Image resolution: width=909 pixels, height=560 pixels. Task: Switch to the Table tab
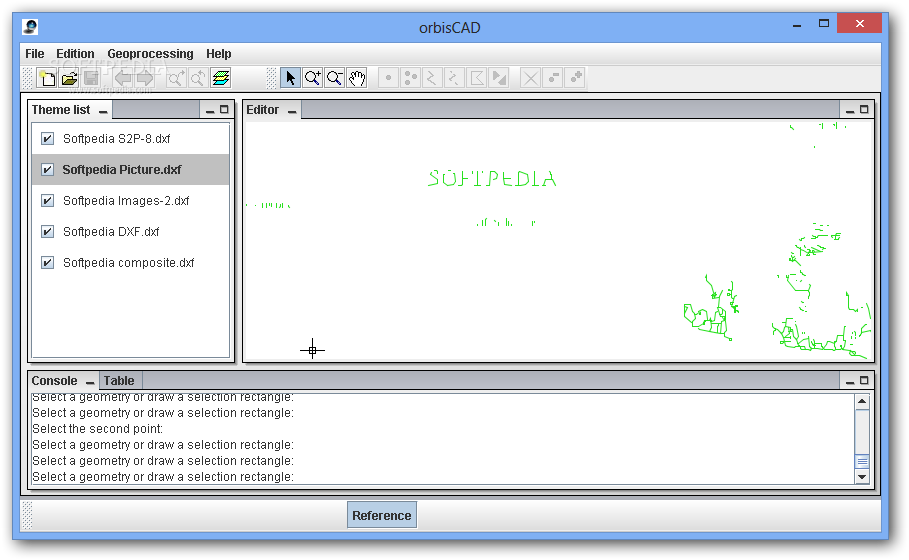pos(120,381)
